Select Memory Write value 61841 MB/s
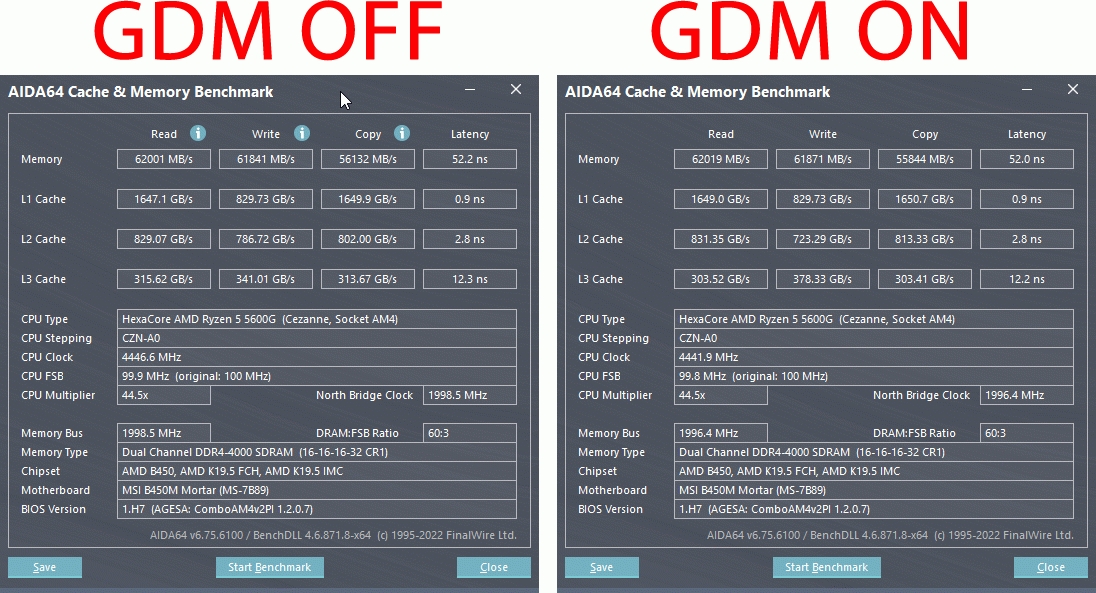 click(x=266, y=159)
